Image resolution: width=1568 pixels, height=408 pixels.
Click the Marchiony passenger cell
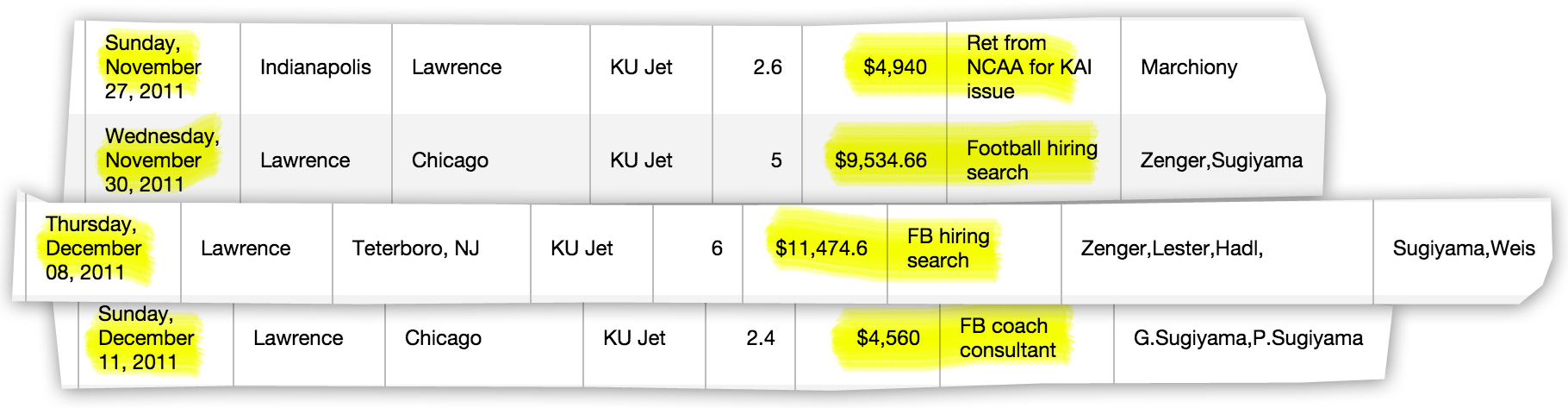[1189, 67]
